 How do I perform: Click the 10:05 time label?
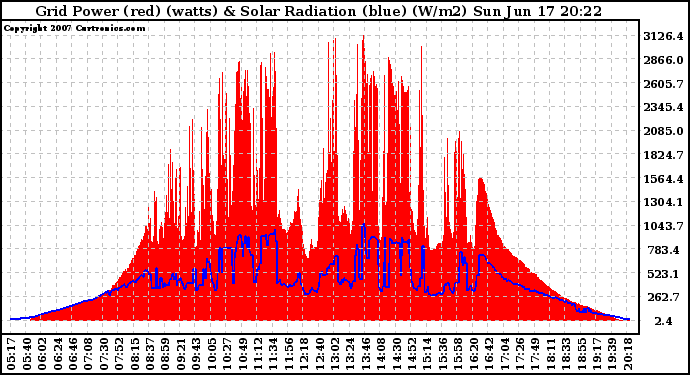click(211, 354)
